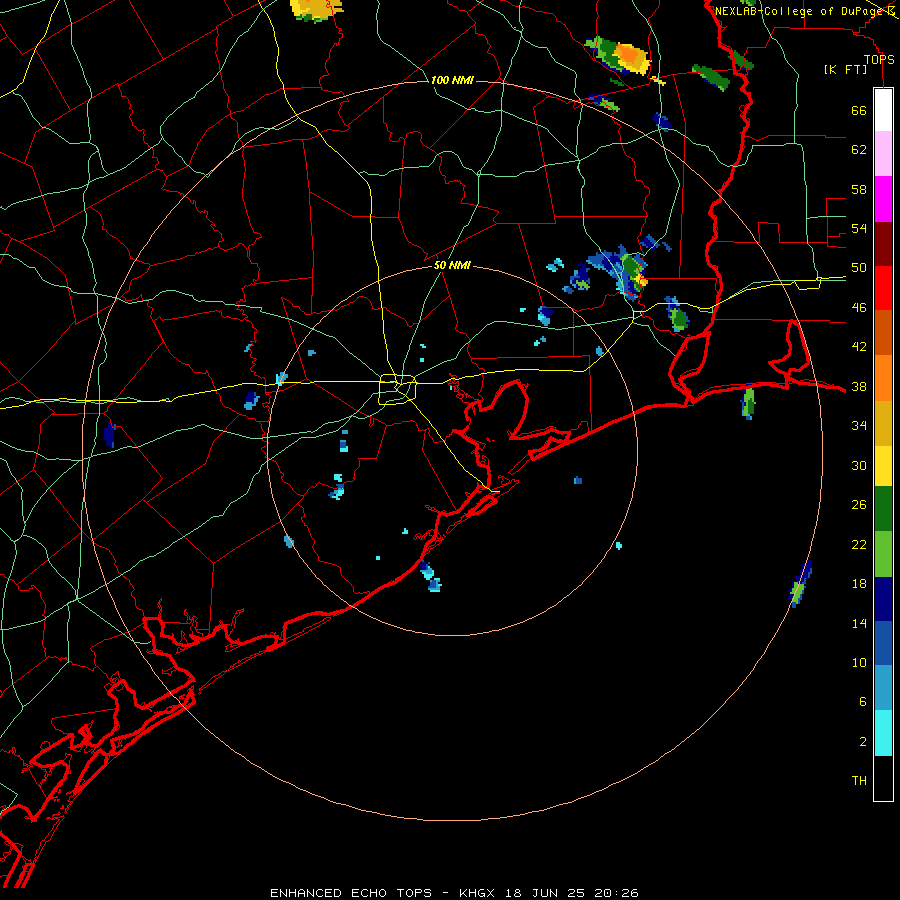Image resolution: width=900 pixels, height=900 pixels.
Task: Click the light blue 14 K FT swatch
Action: (883, 688)
